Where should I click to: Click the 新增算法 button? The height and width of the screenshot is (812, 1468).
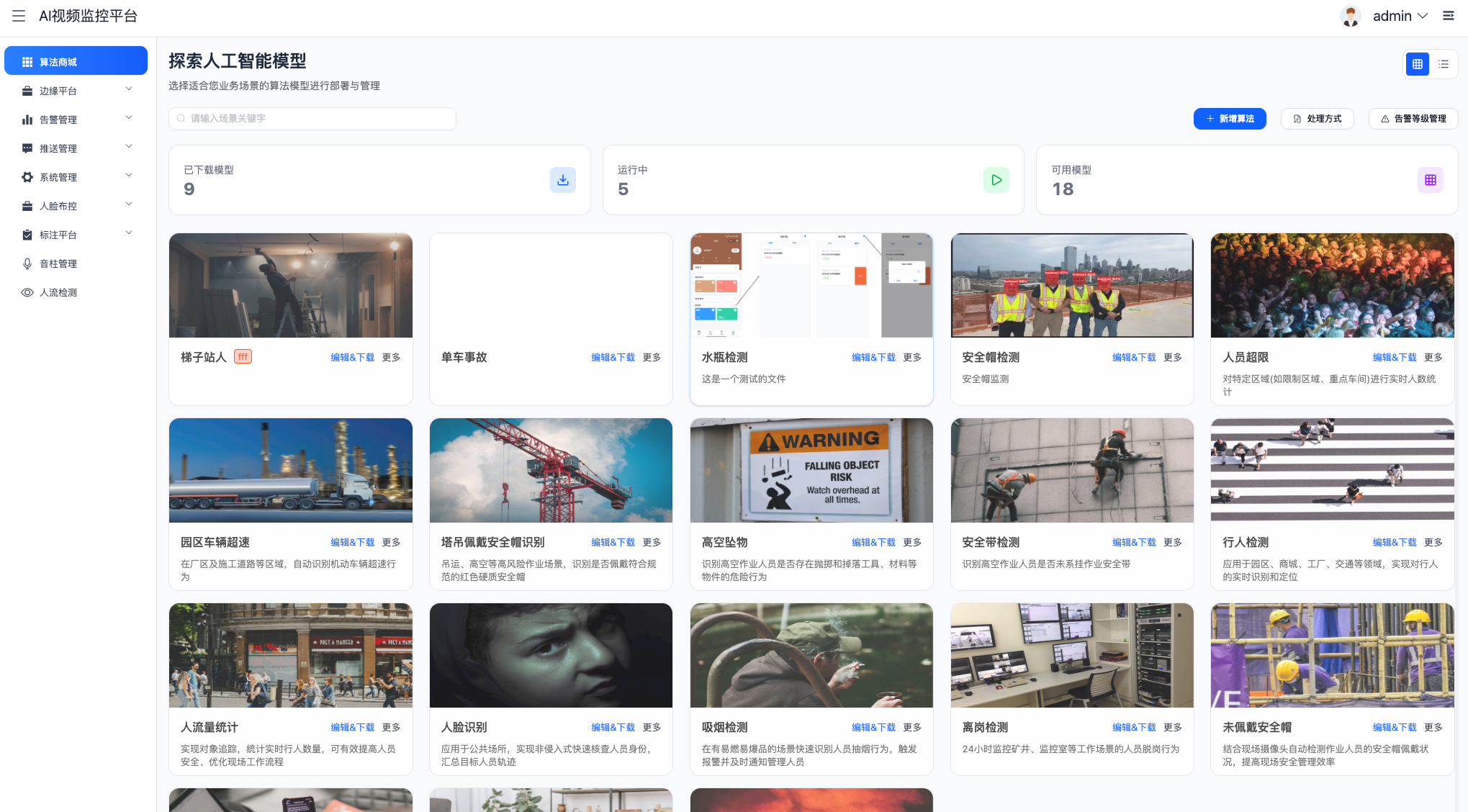[1229, 119]
